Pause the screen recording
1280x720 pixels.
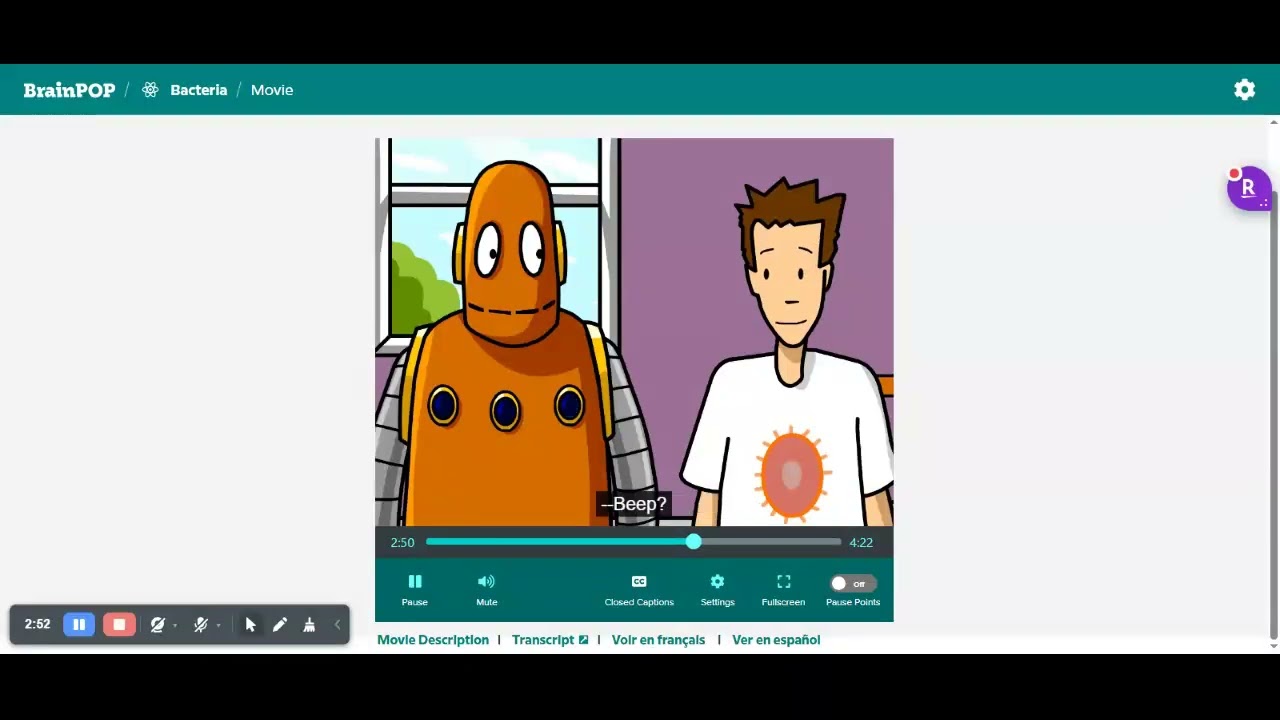click(79, 624)
